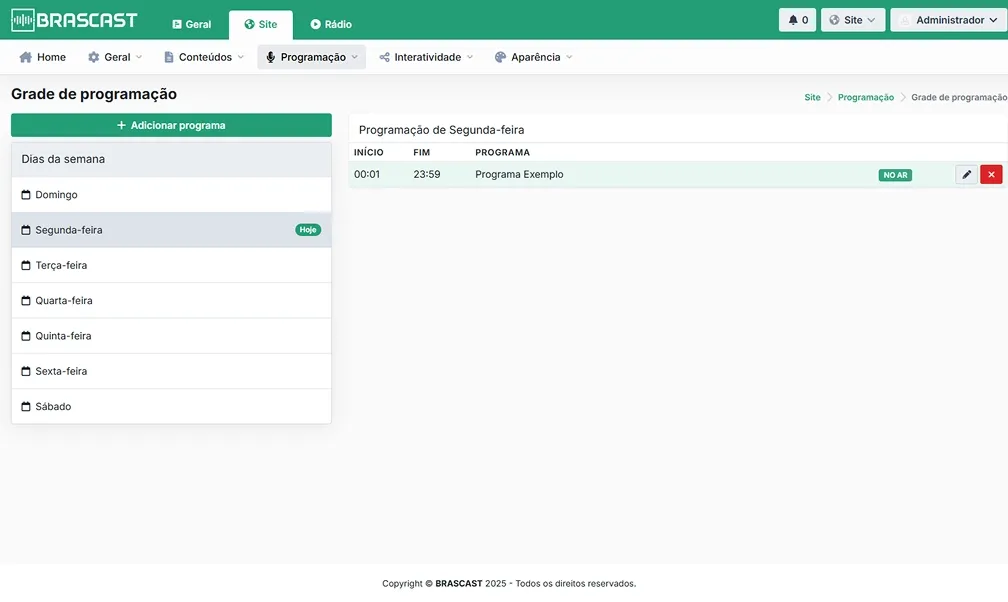
Task: Open the Interatividade menu
Action: click(x=426, y=57)
